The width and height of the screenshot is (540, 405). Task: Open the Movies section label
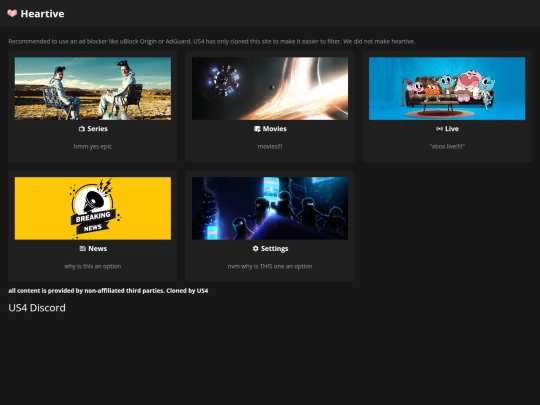click(274, 129)
